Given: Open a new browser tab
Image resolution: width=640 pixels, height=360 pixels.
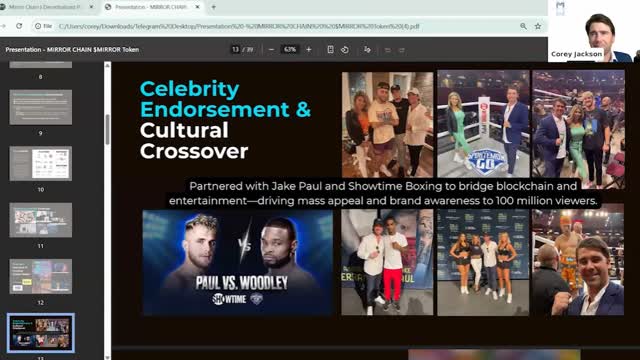Looking at the screenshot, I should coord(213,7).
